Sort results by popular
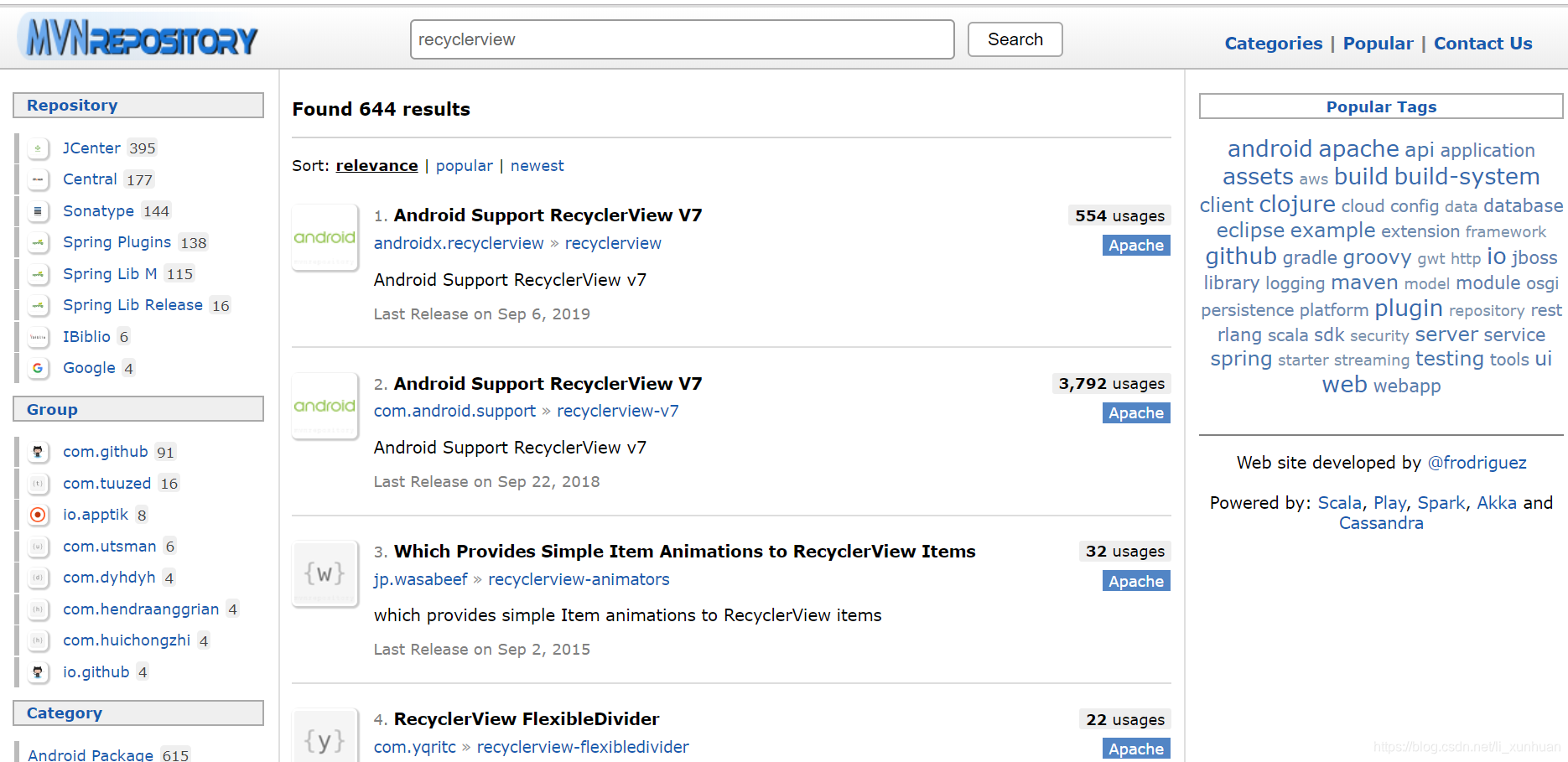1568x762 pixels. [464, 166]
